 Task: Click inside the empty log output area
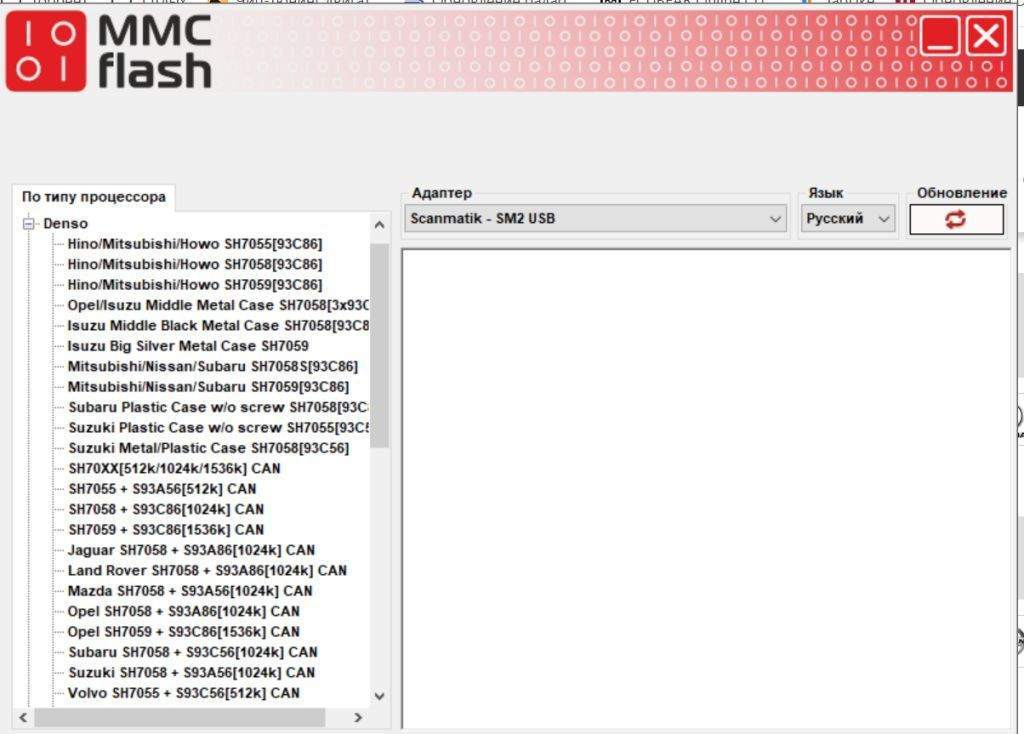click(706, 488)
